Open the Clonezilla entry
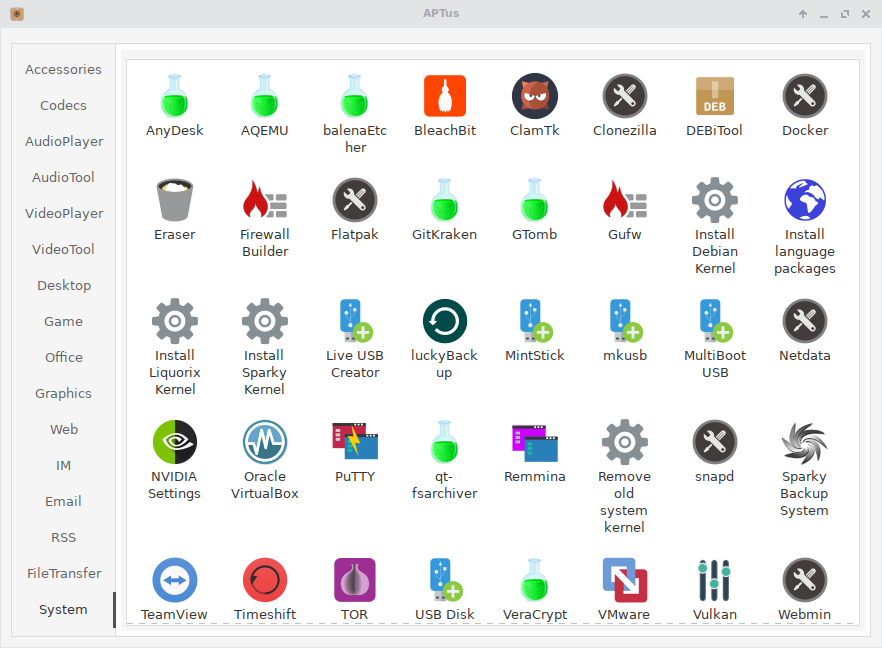 [x=625, y=96]
